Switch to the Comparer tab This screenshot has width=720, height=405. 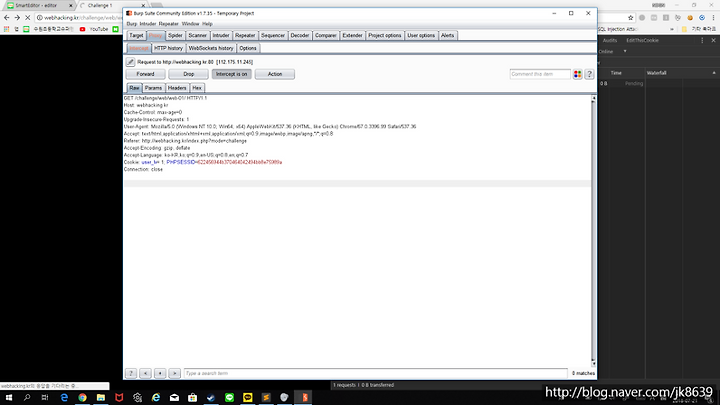[326, 35]
